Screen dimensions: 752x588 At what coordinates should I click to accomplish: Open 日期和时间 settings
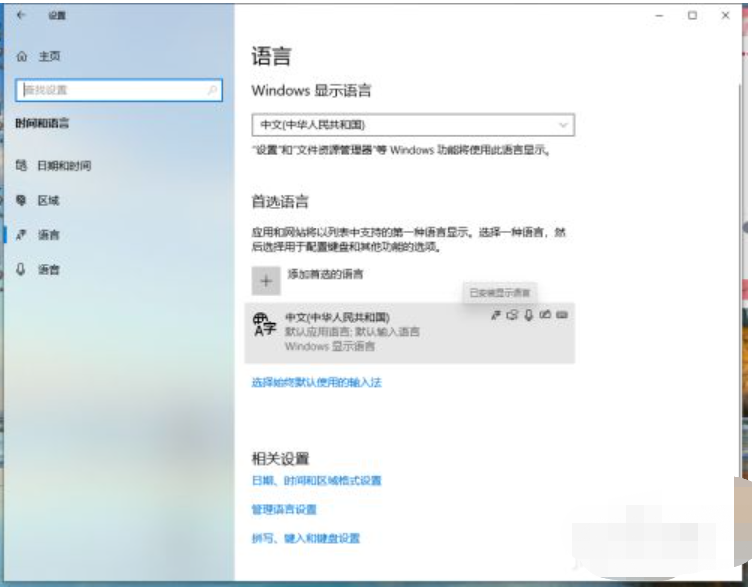tap(54, 166)
